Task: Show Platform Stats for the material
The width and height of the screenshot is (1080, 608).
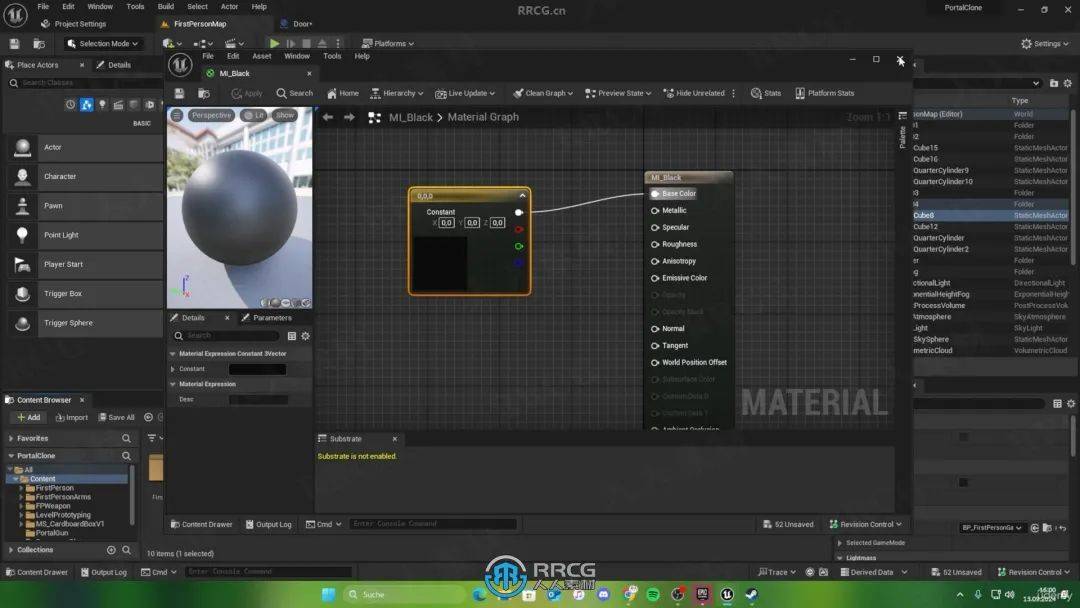Action: [826, 93]
